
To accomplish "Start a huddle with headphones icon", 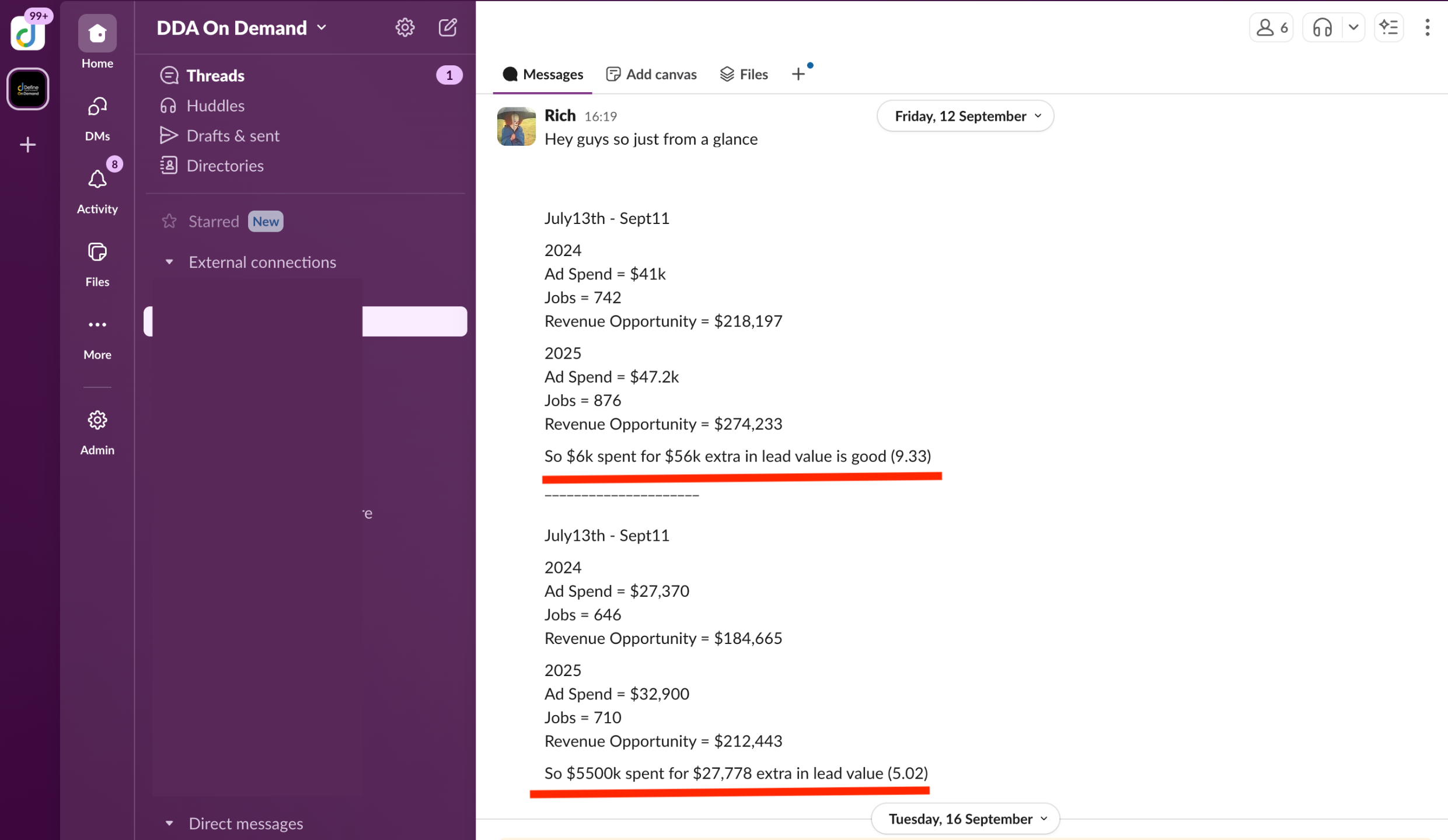I will tap(1322, 27).
